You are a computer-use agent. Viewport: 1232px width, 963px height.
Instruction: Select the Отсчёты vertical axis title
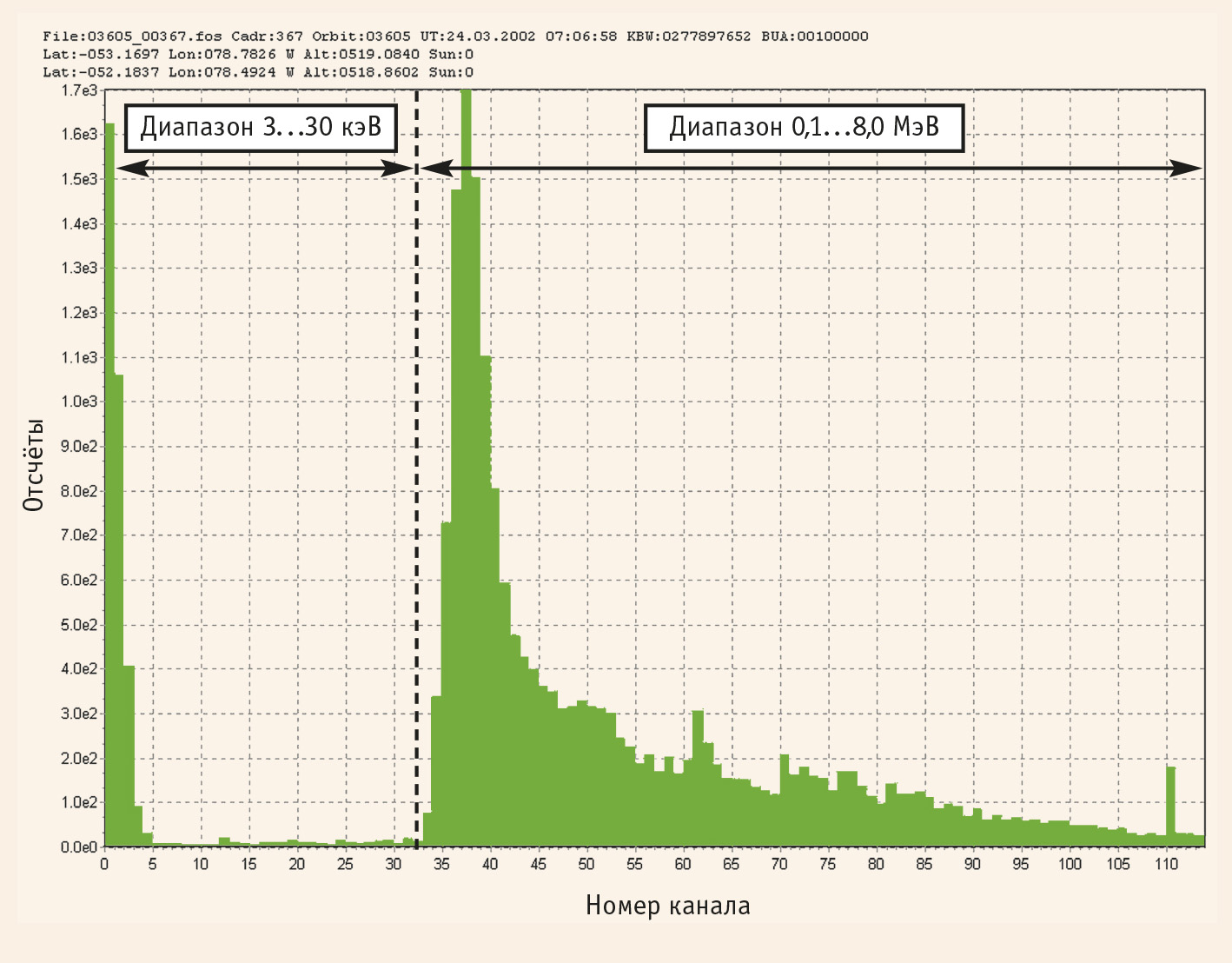33,465
